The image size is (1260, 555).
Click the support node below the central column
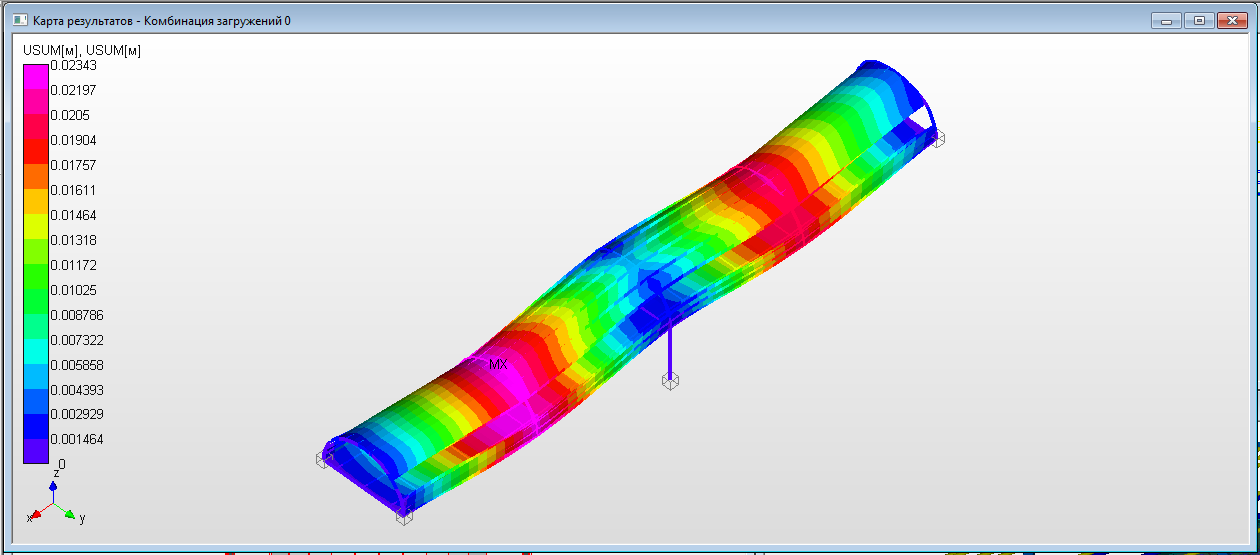pos(670,379)
